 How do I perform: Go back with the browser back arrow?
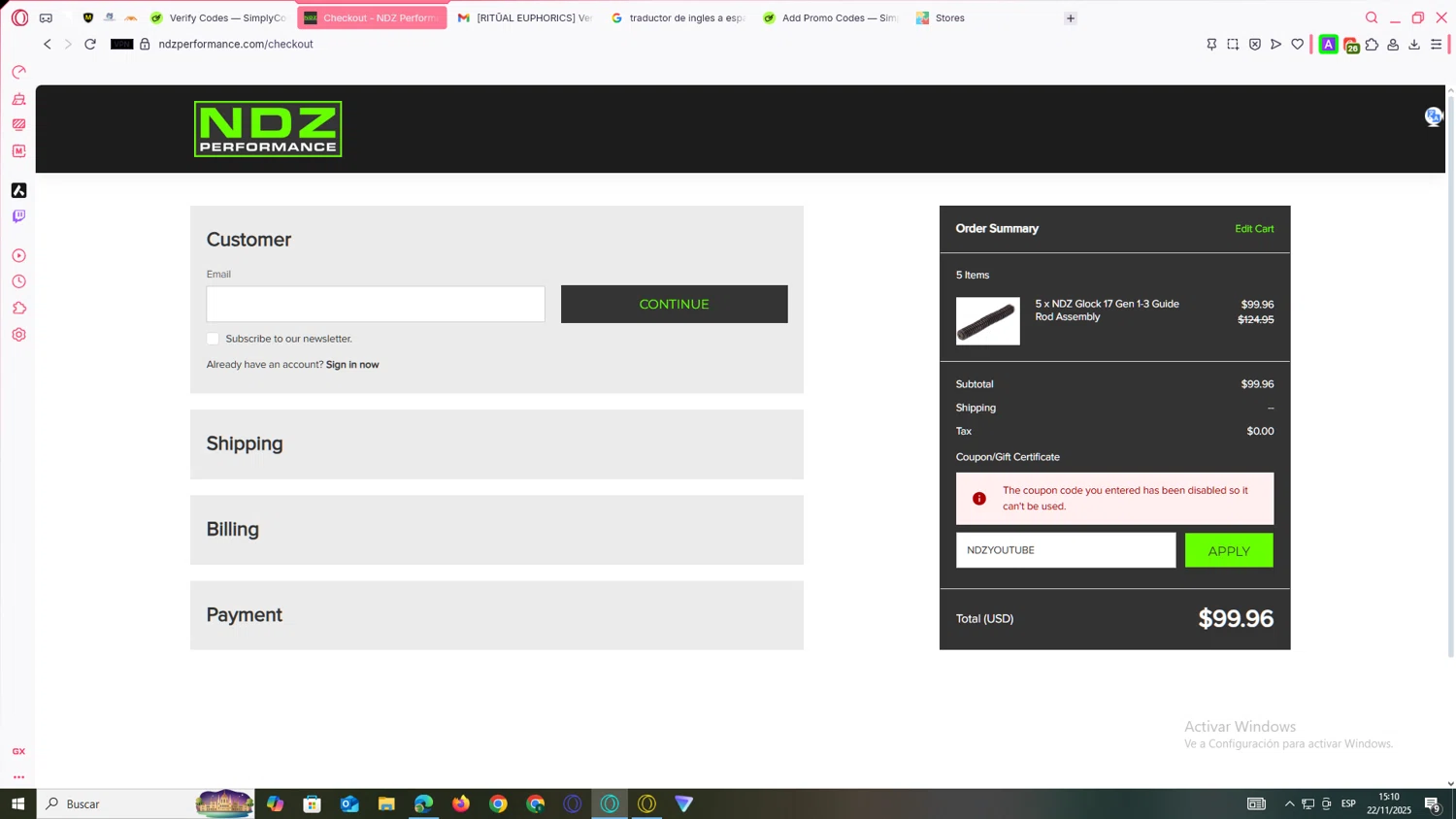47,44
